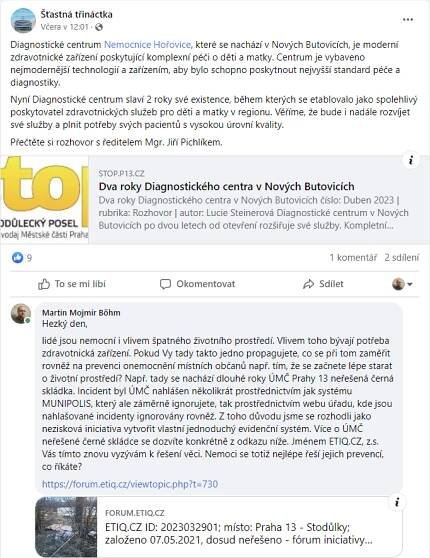Image resolution: width=430 pixels, height=558 pixels.
Task: Click the info icon on STOP.P13.CZ link preview
Action: [x=411, y=160]
